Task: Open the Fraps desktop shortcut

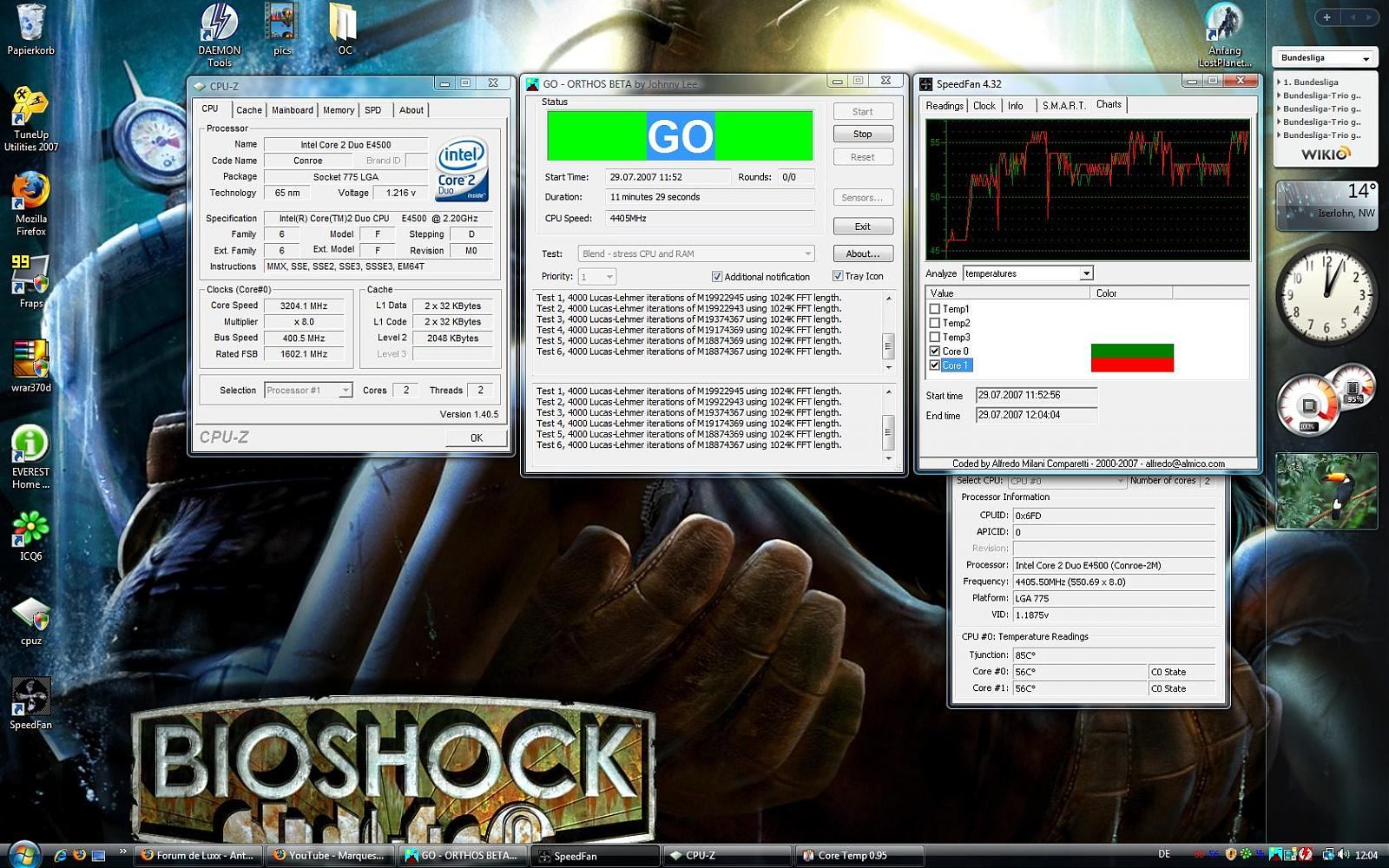Action: click(30, 282)
